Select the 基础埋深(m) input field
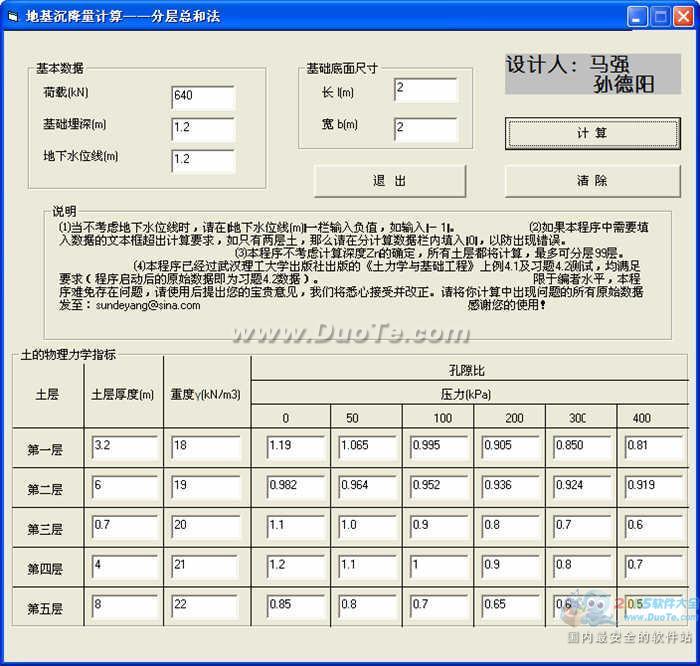 click(x=203, y=129)
